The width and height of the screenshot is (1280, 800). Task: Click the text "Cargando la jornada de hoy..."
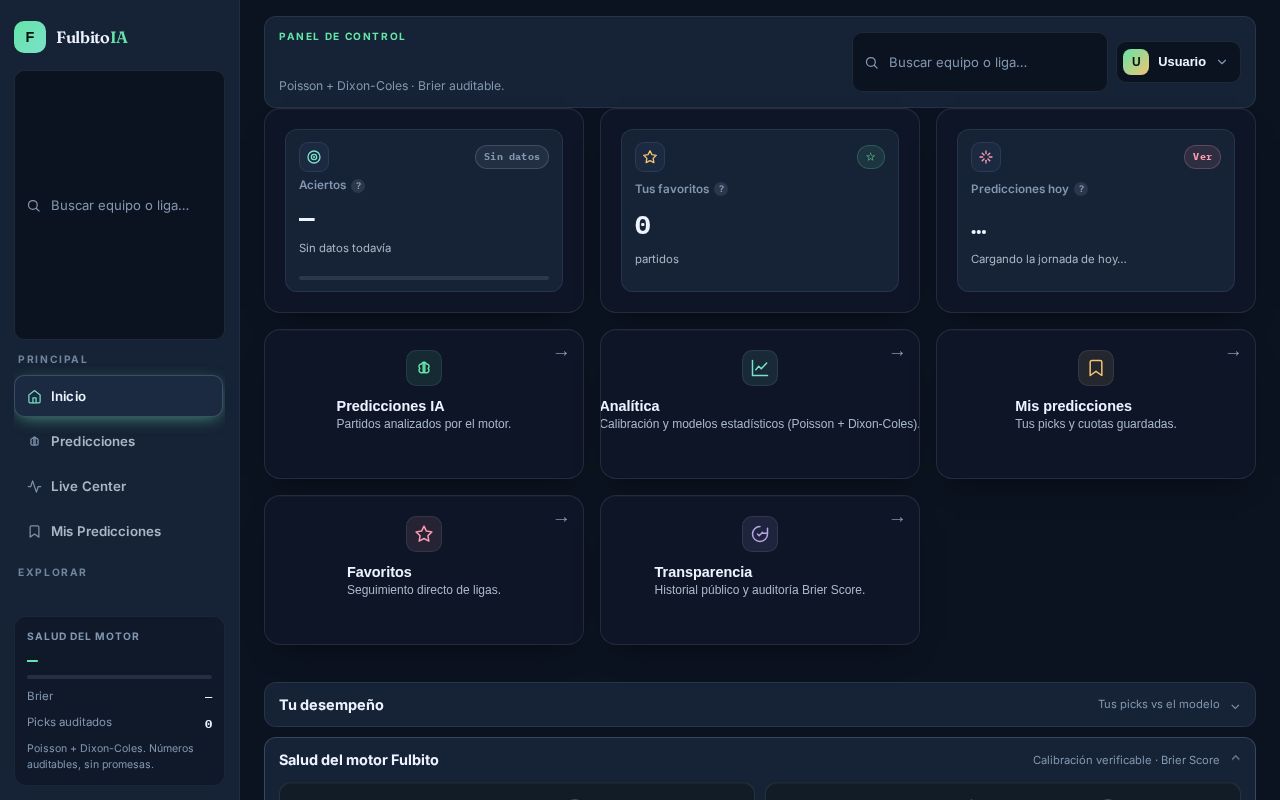[1049, 259]
